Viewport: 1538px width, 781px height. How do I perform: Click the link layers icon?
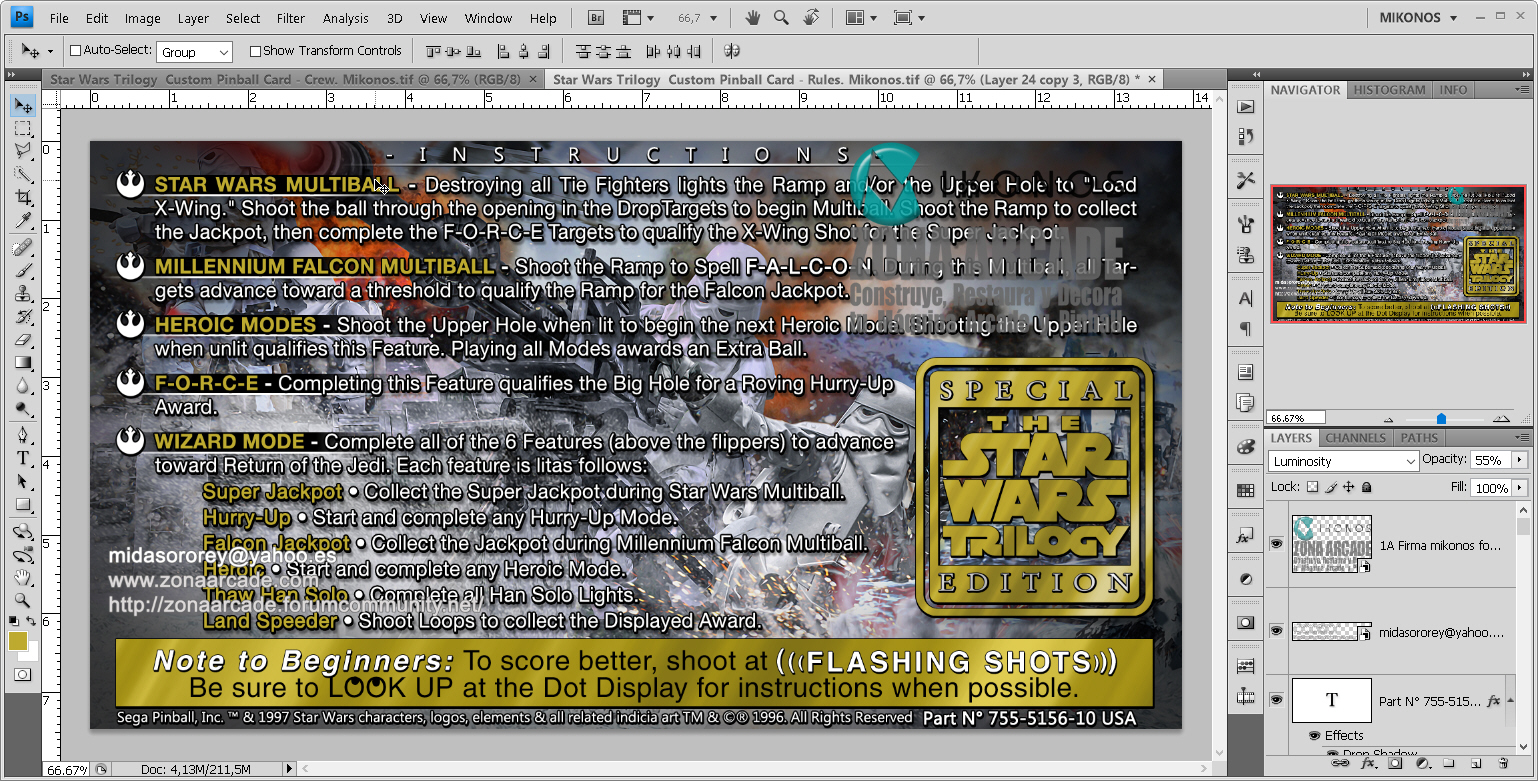pyautogui.click(x=1339, y=764)
